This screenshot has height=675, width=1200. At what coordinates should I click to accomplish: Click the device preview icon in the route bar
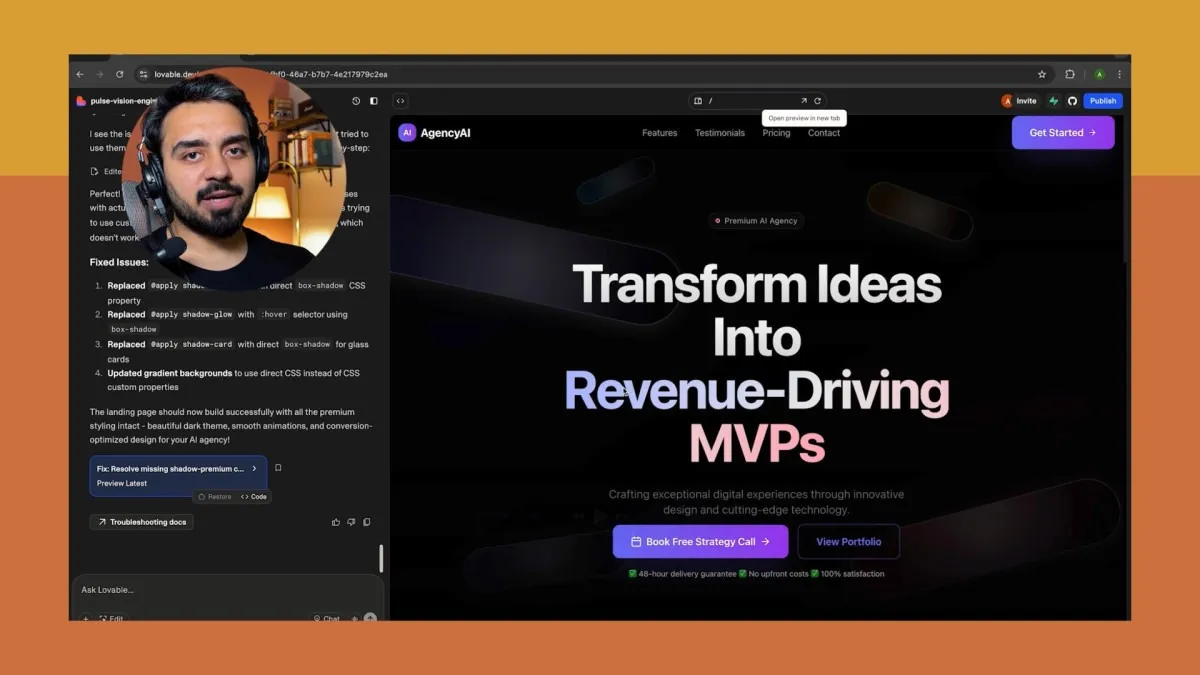pyautogui.click(x=699, y=101)
